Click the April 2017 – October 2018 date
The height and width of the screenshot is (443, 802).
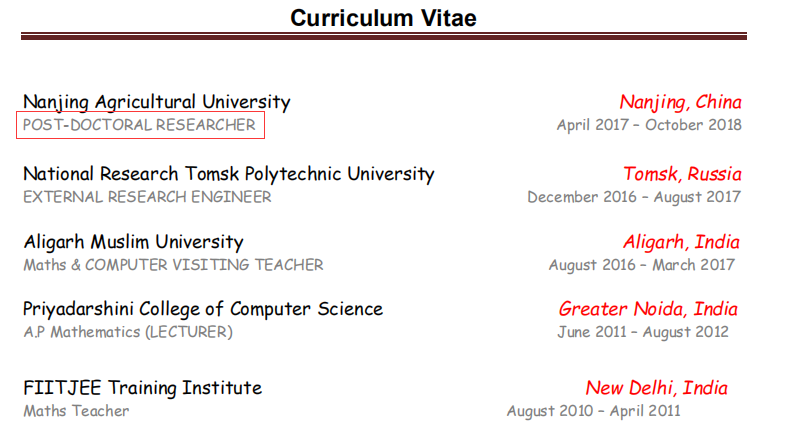pos(649,126)
